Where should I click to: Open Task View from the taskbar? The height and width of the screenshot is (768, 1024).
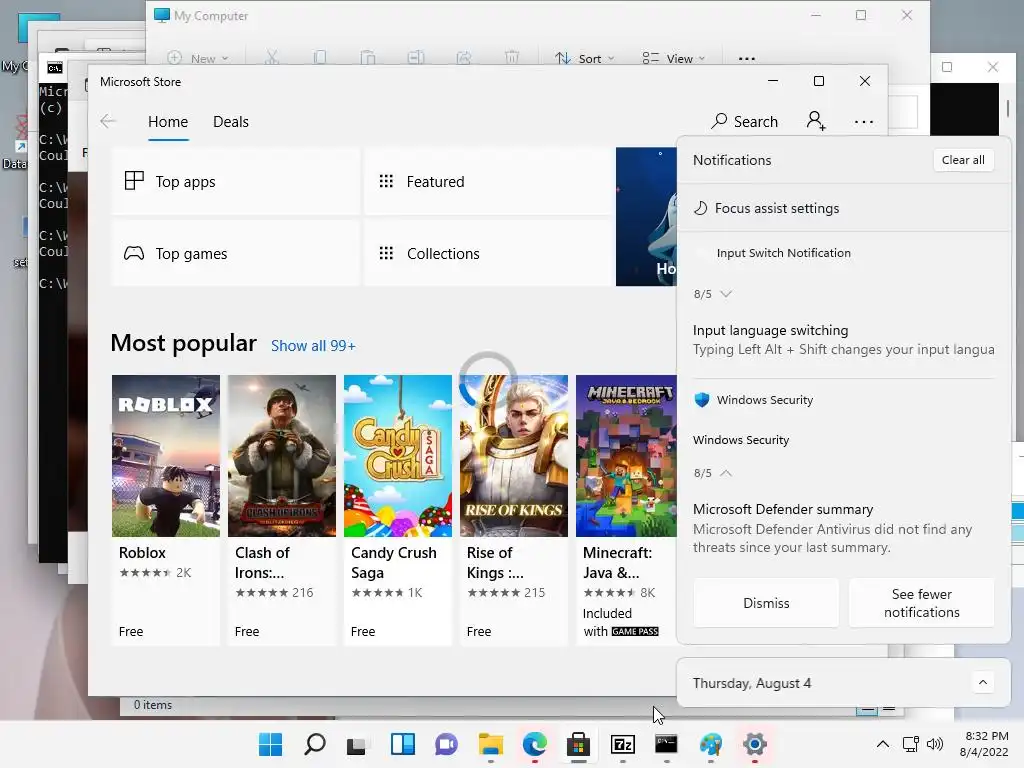357,744
